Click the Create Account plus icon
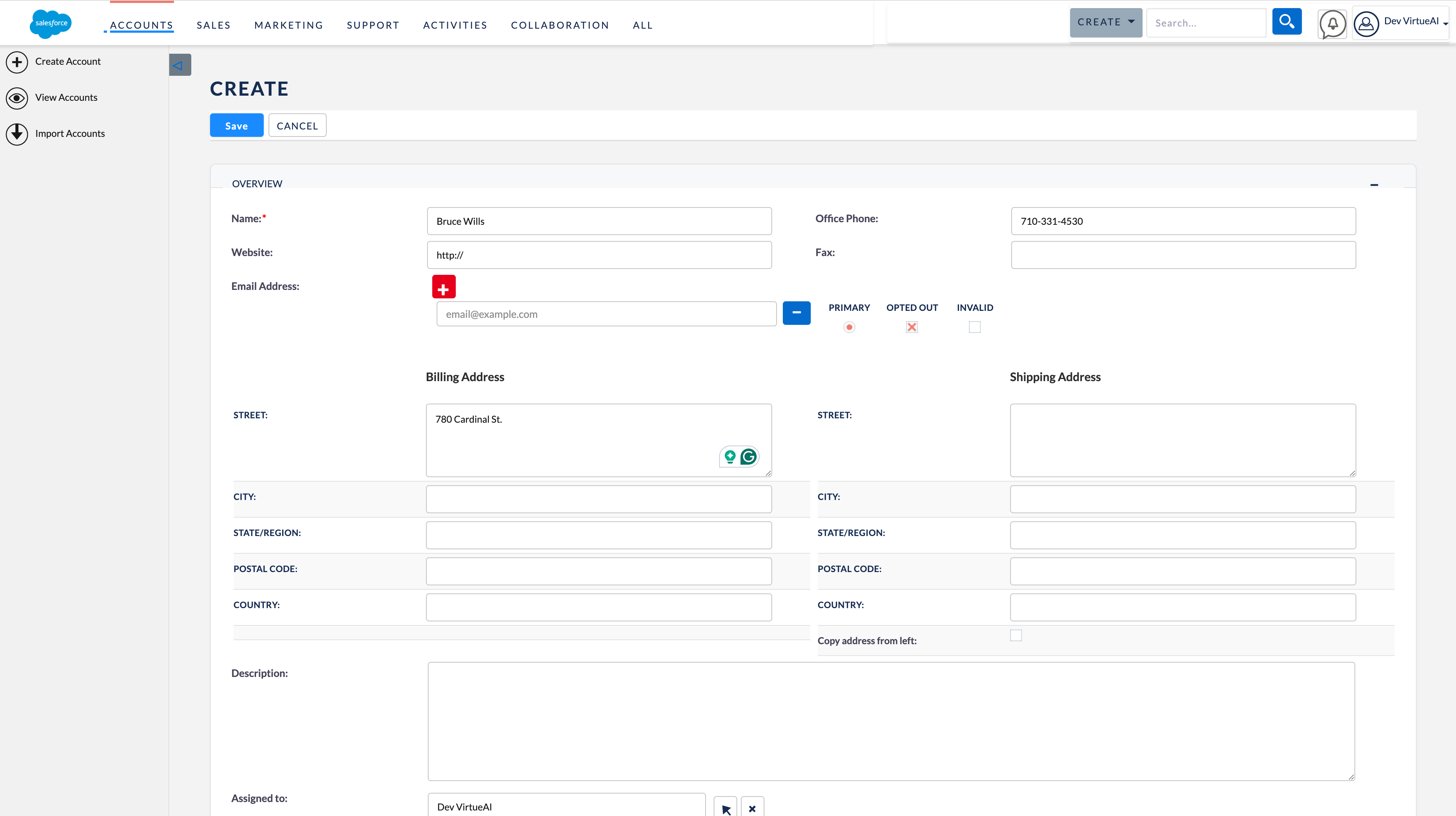 [17, 61]
